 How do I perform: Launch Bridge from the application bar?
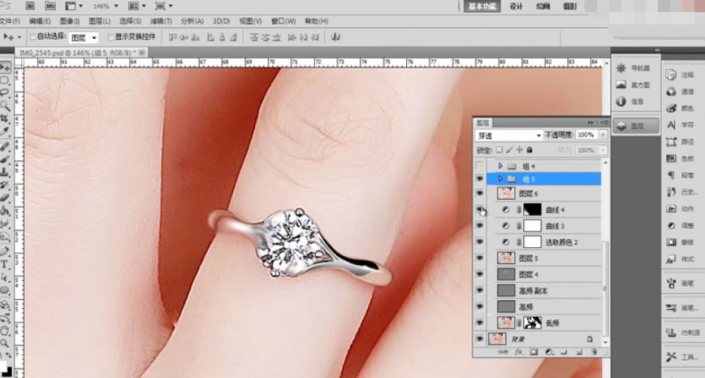click(x=30, y=6)
